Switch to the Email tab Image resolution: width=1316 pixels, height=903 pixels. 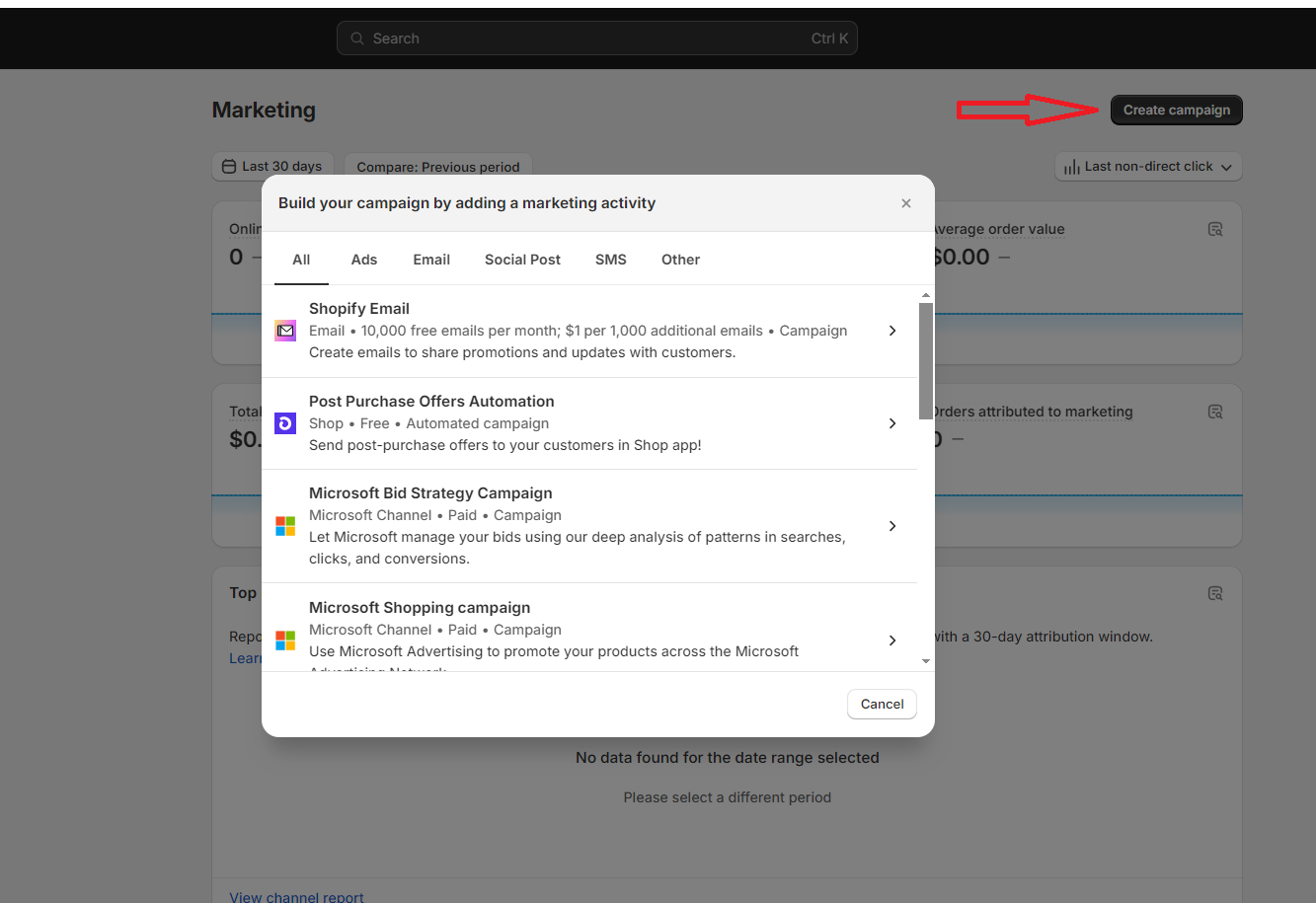431,260
